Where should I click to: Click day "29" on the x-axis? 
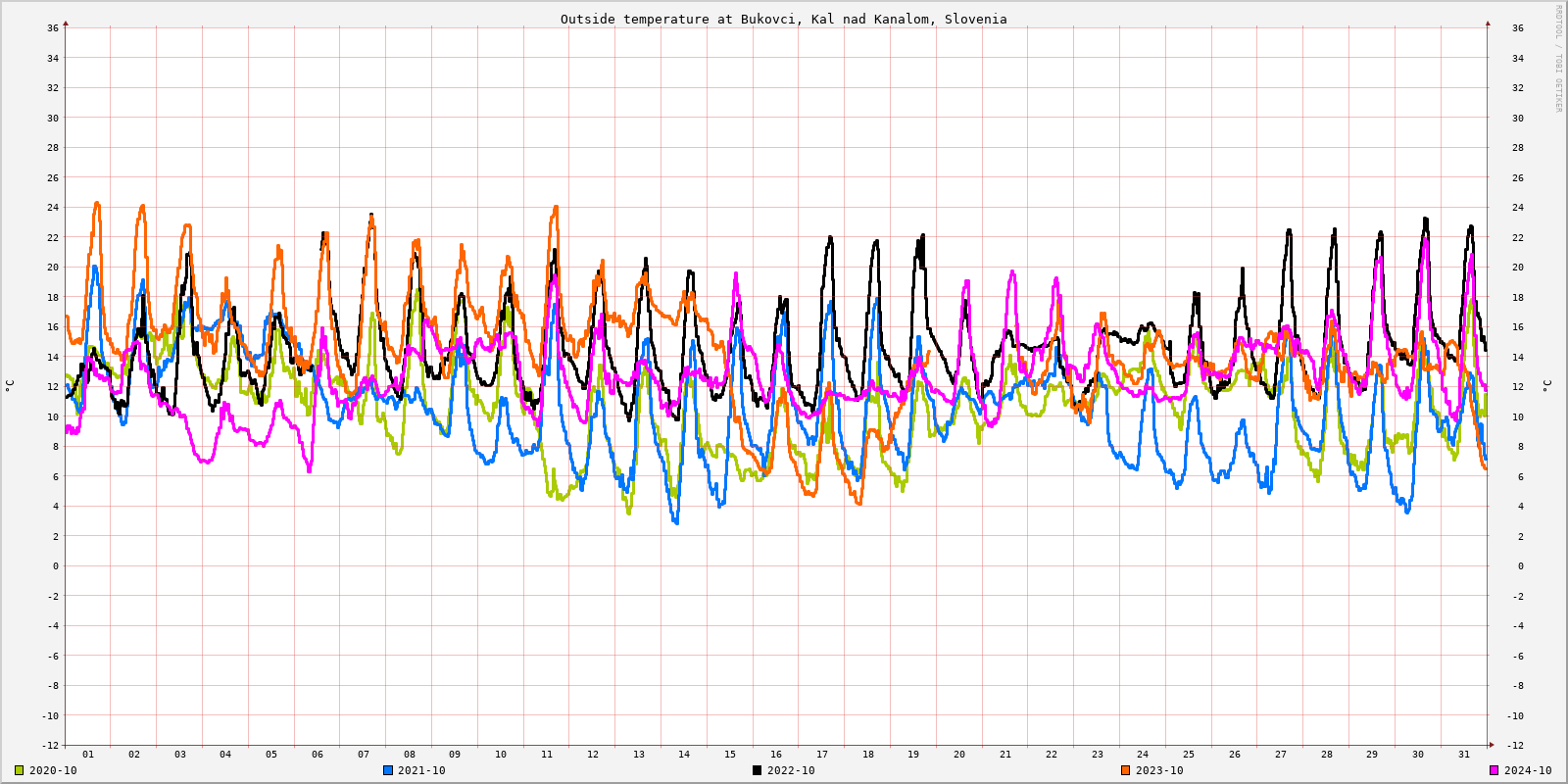1372,755
